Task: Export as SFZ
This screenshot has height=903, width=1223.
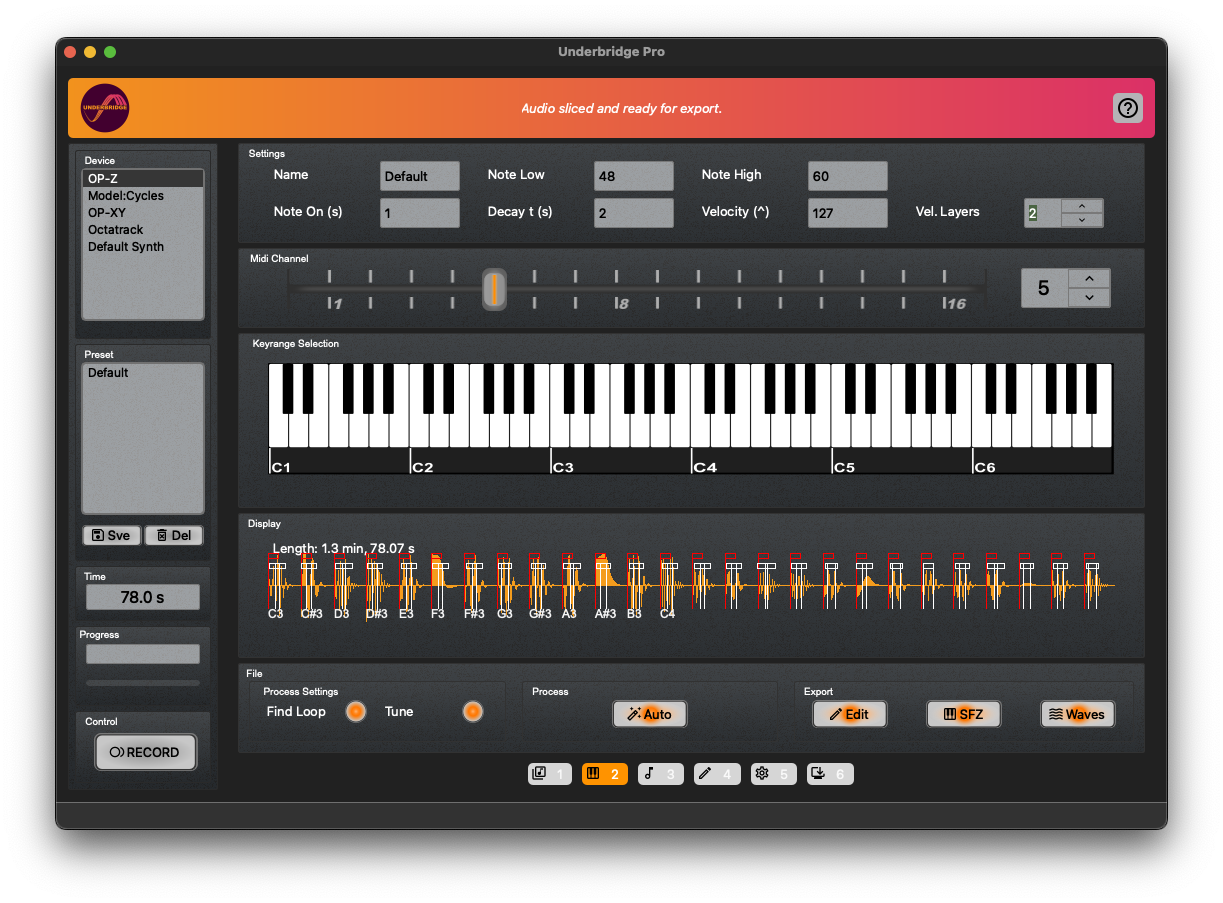Action: click(x=964, y=714)
